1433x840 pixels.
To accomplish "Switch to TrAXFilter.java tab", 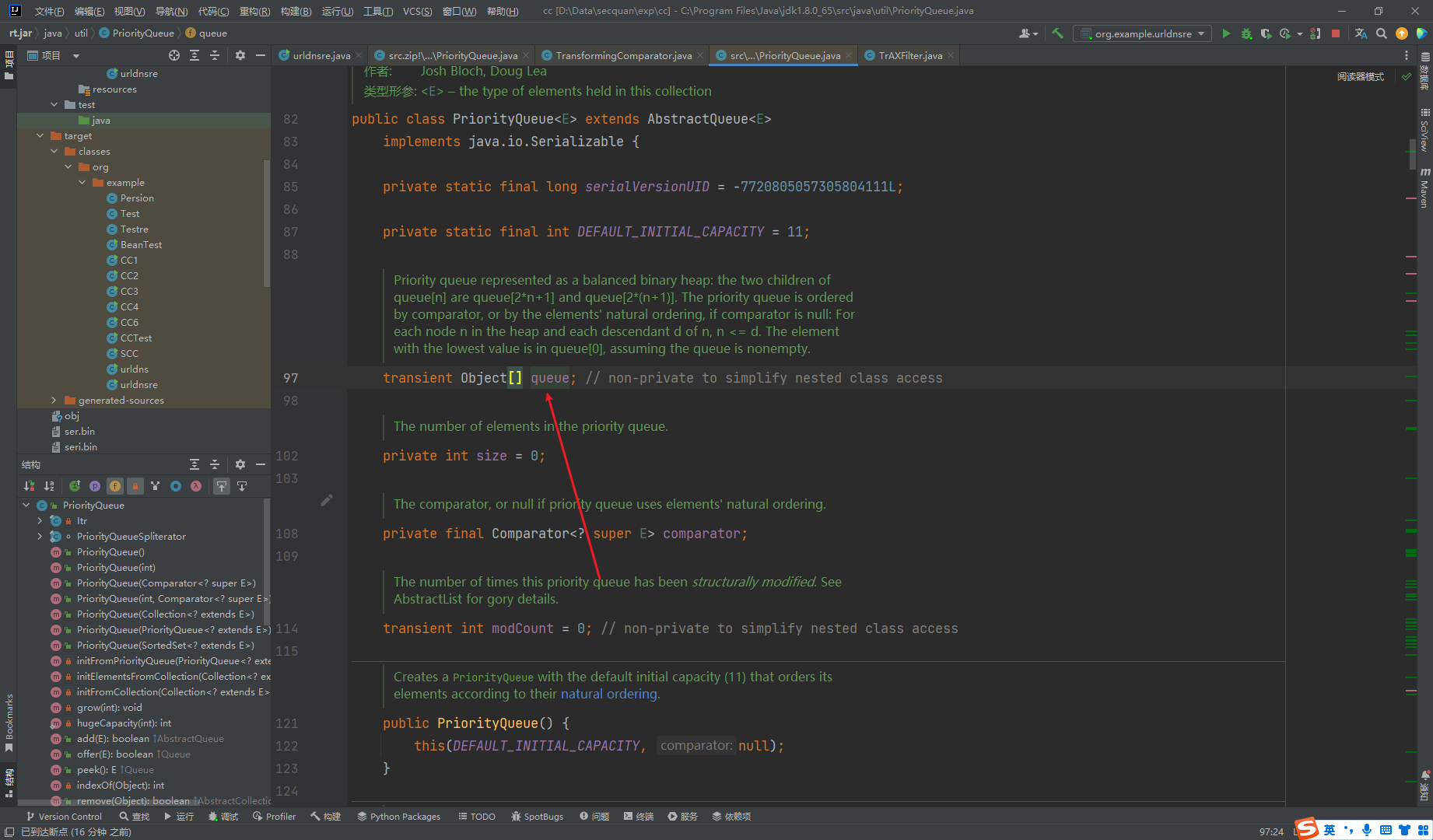I will pyautogui.click(x=910, y=55).
